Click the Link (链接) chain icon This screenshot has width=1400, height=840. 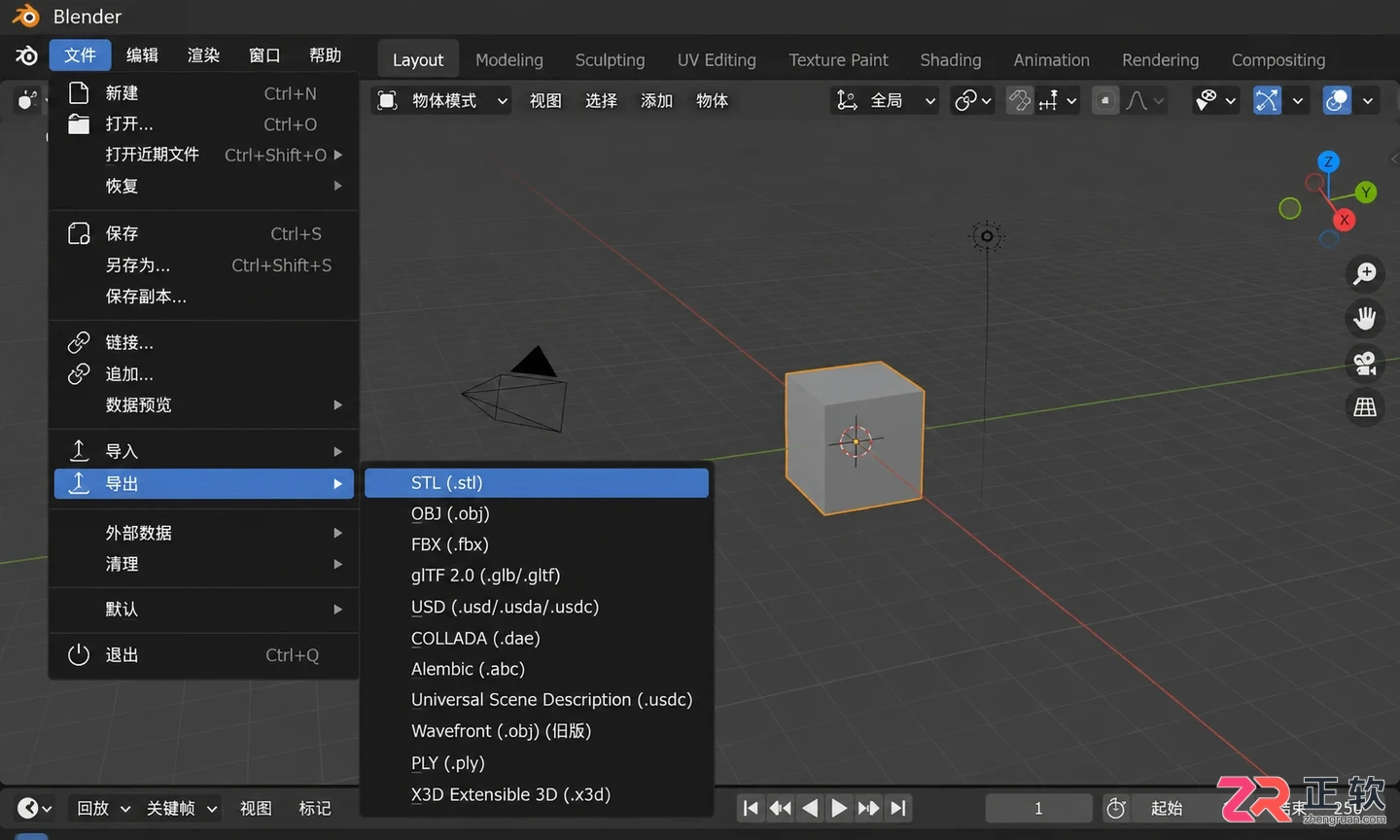pyautogui.click(x=79, y=342)
